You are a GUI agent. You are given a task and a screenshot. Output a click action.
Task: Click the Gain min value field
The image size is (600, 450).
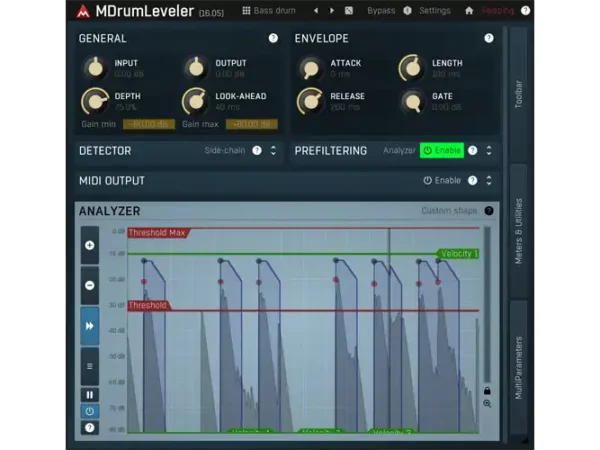click(x=149, y=124)
